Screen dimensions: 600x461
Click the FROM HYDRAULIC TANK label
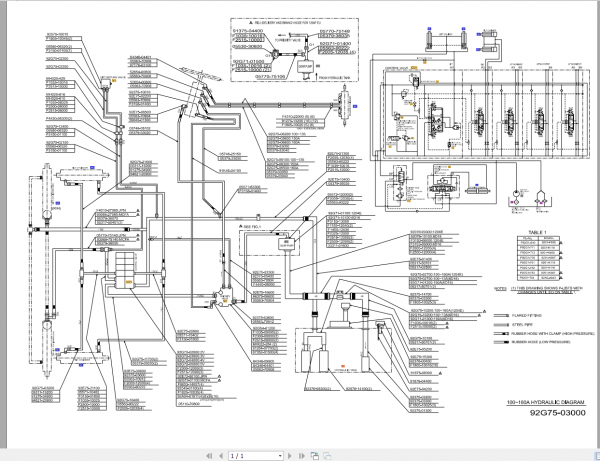(x=335, y=78)
